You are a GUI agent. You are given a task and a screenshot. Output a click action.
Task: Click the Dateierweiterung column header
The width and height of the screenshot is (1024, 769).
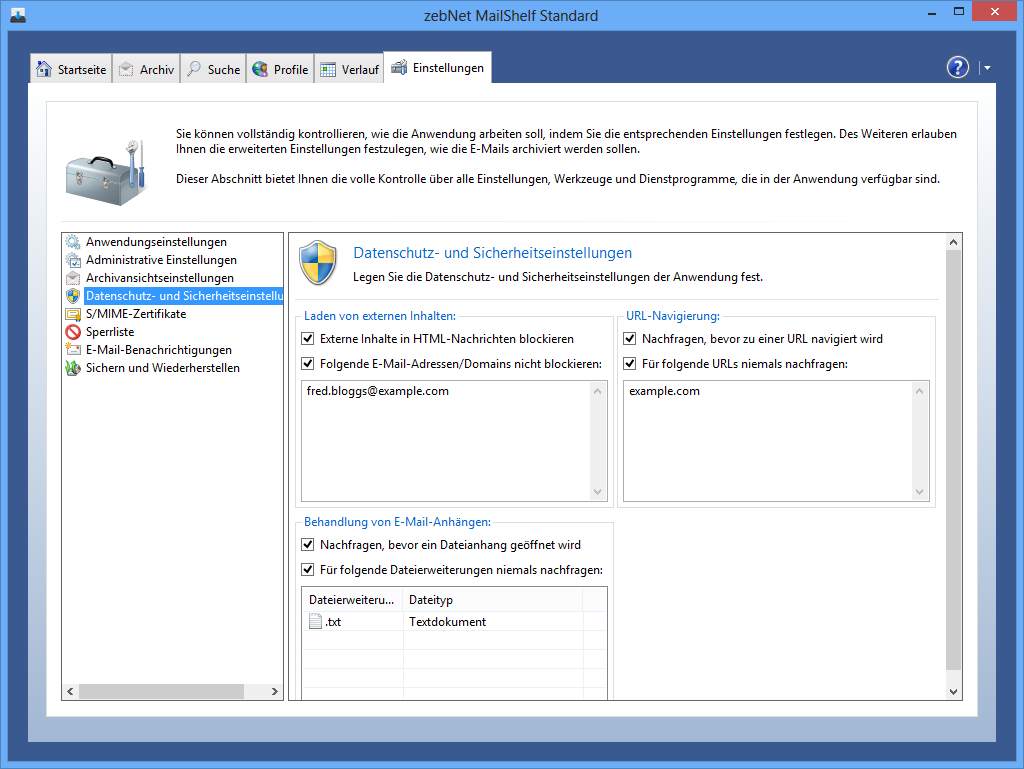click(353, 599)
